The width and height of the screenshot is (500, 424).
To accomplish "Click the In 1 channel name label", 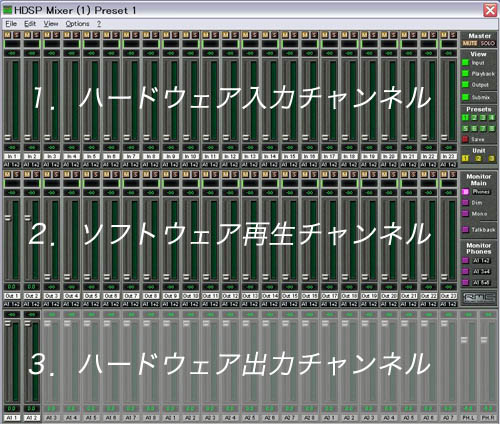I will tap(12, 156).
